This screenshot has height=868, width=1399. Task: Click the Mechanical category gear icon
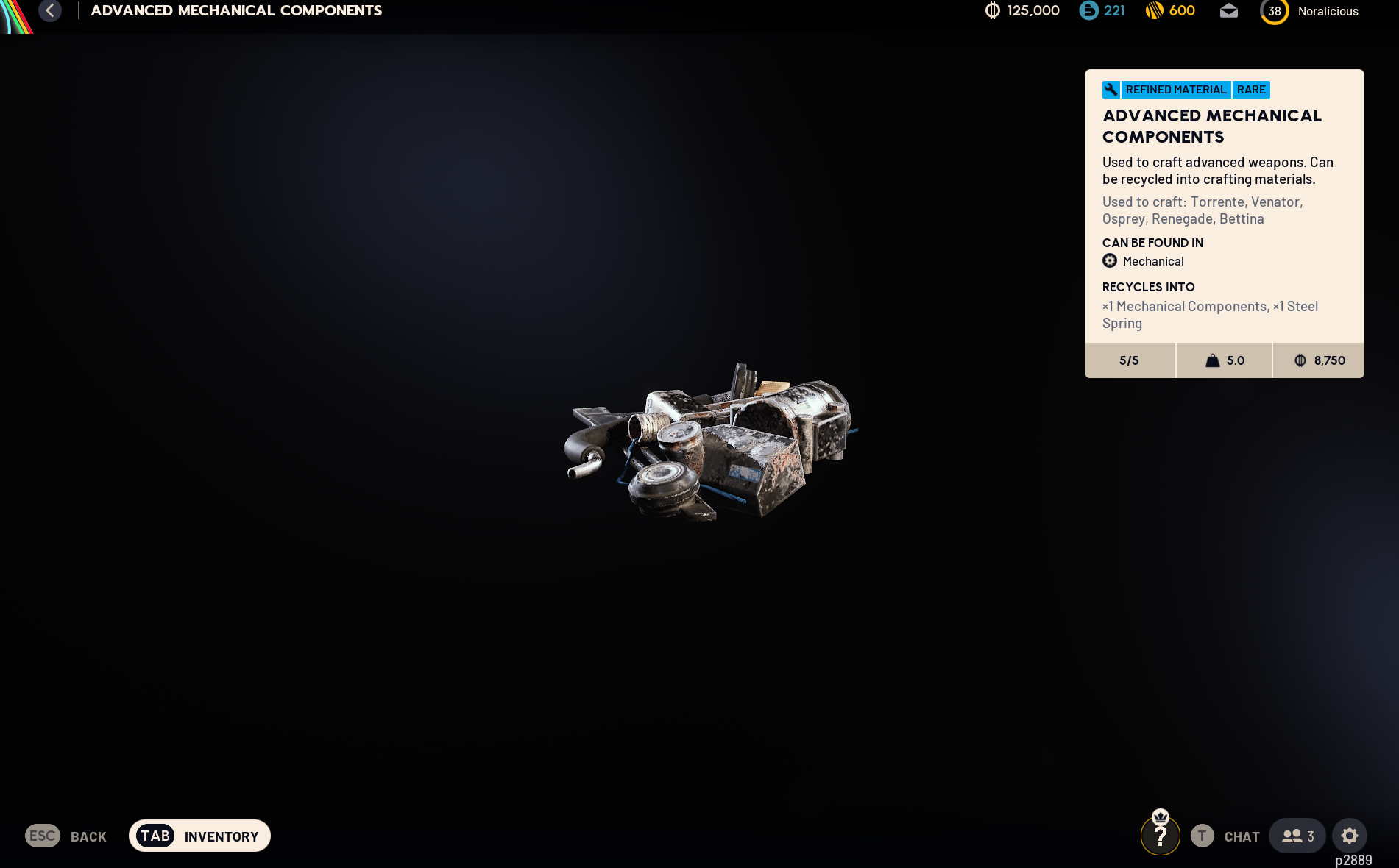(1110, 261)
